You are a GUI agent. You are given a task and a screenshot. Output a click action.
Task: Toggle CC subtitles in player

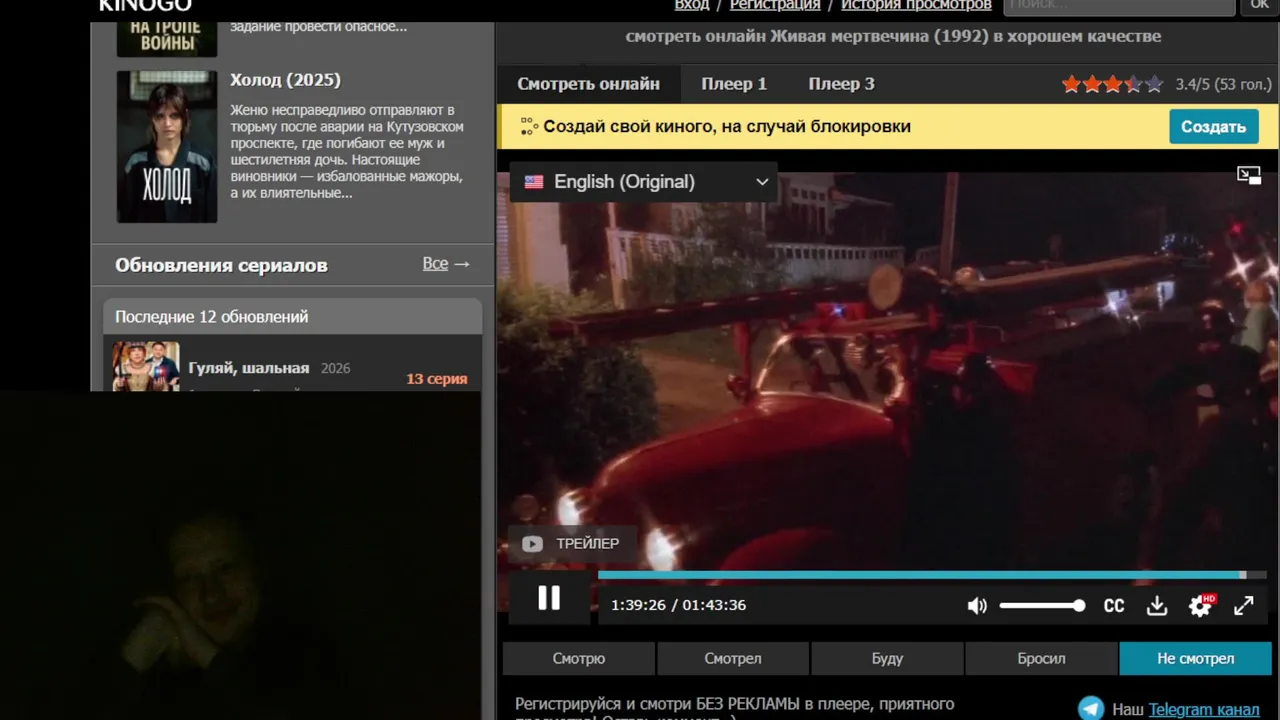pyautogui.click(x=1114, y=606)
